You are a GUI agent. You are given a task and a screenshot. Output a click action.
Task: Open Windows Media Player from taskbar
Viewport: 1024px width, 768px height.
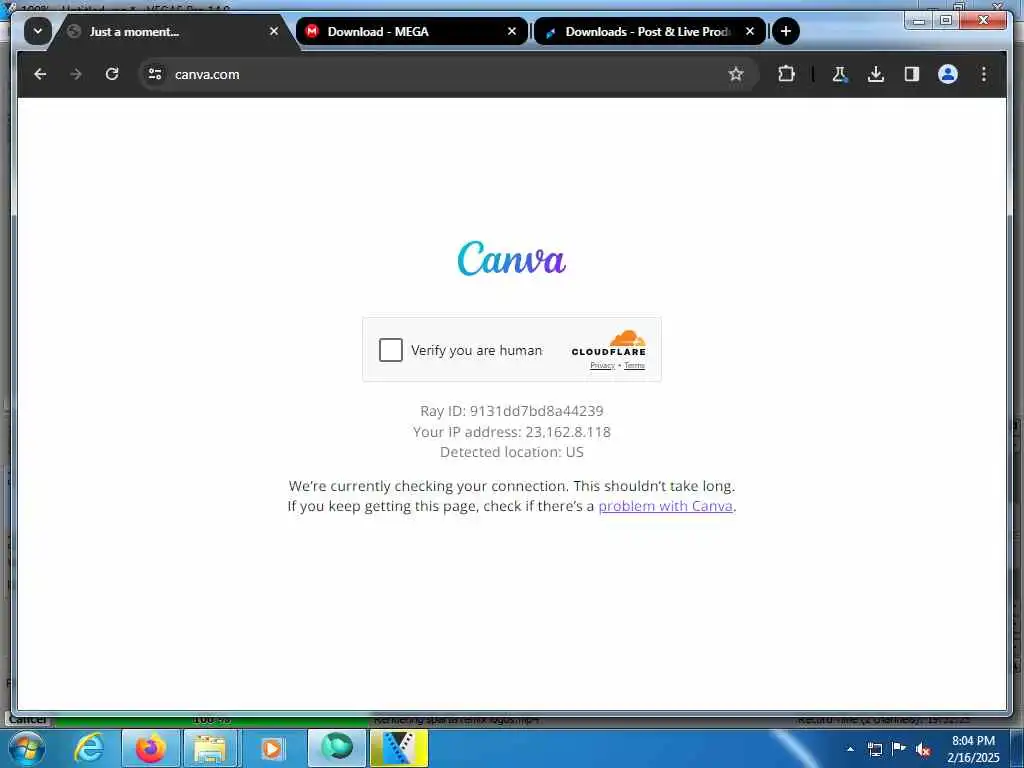click(x=272, y=748)
